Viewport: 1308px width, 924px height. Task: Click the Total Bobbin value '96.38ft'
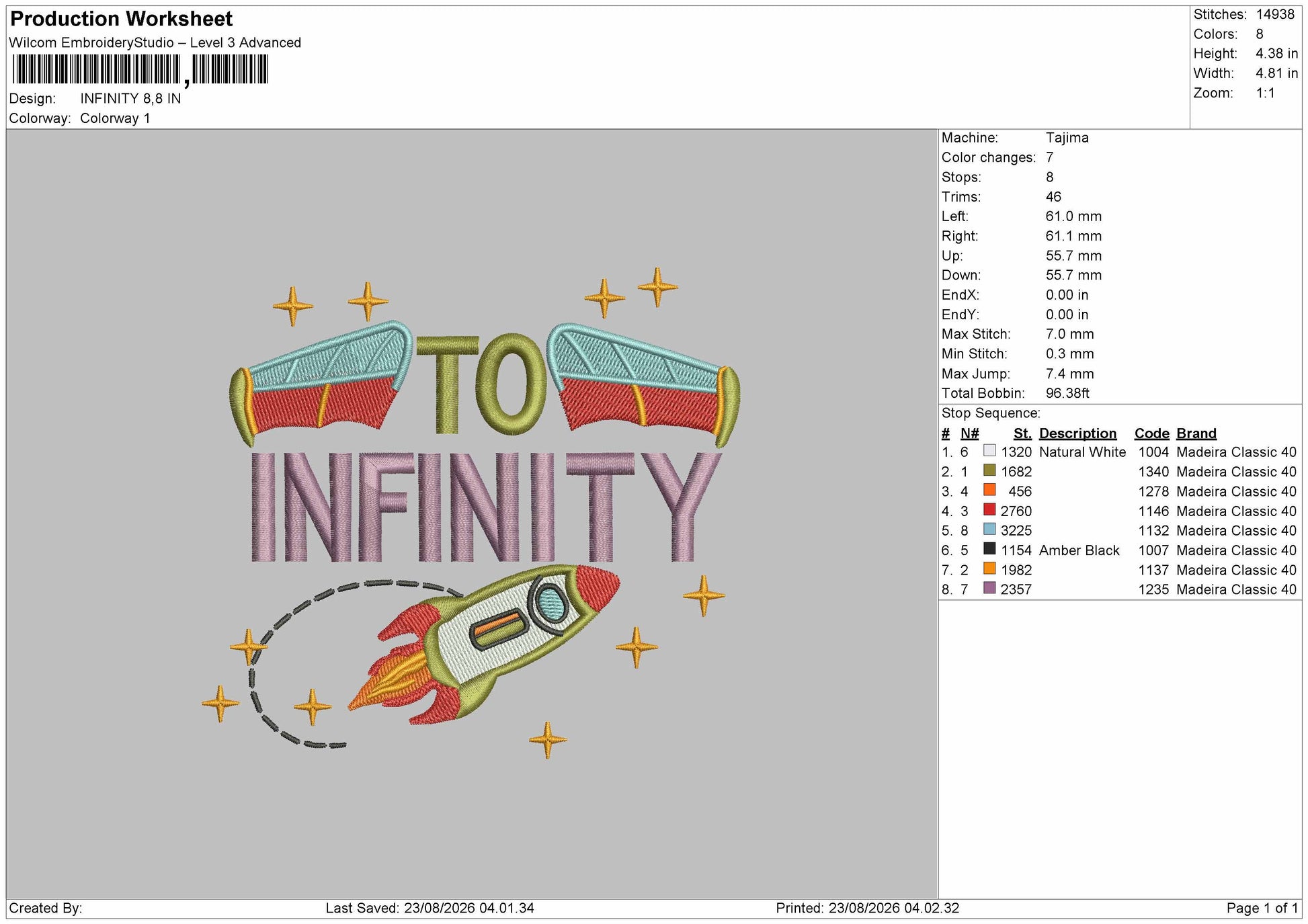click(x=1067, y=393)
